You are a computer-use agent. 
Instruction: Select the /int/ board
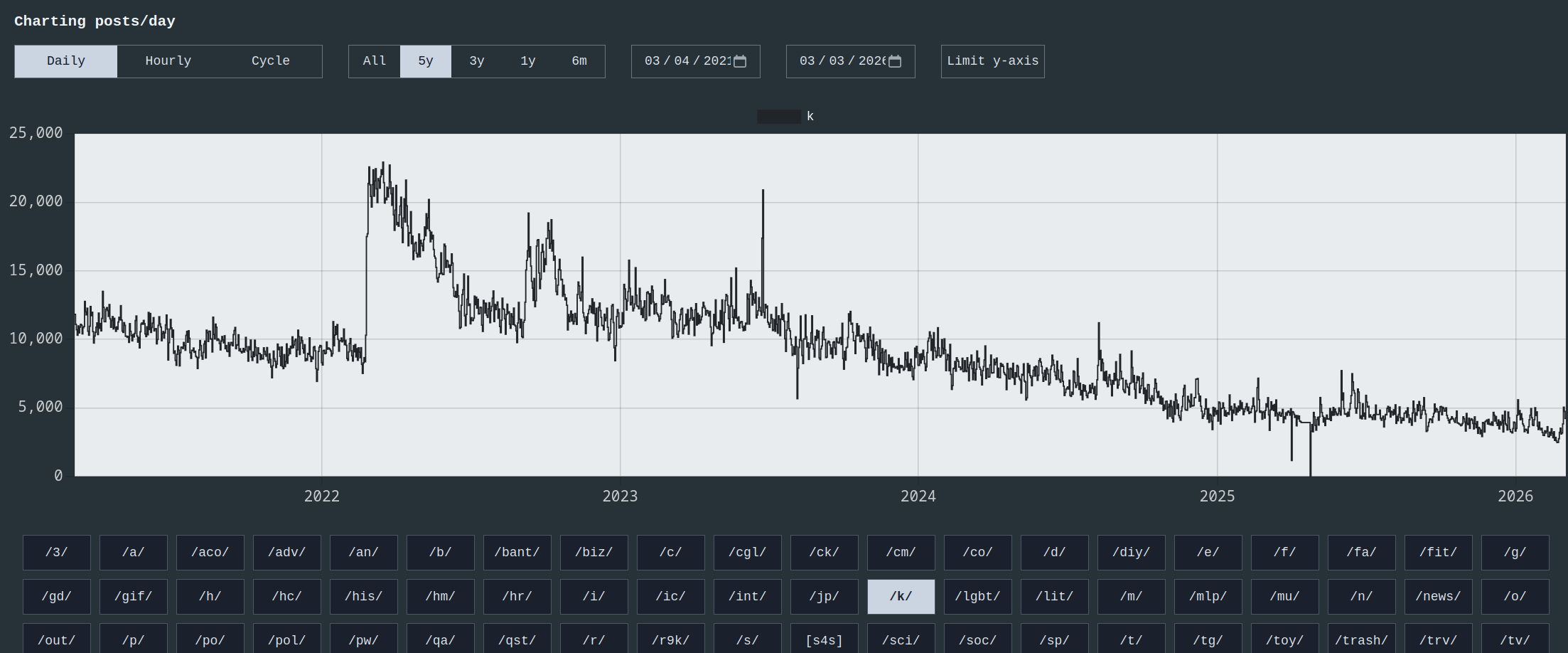pyautogui.click(x=748, y=597)
